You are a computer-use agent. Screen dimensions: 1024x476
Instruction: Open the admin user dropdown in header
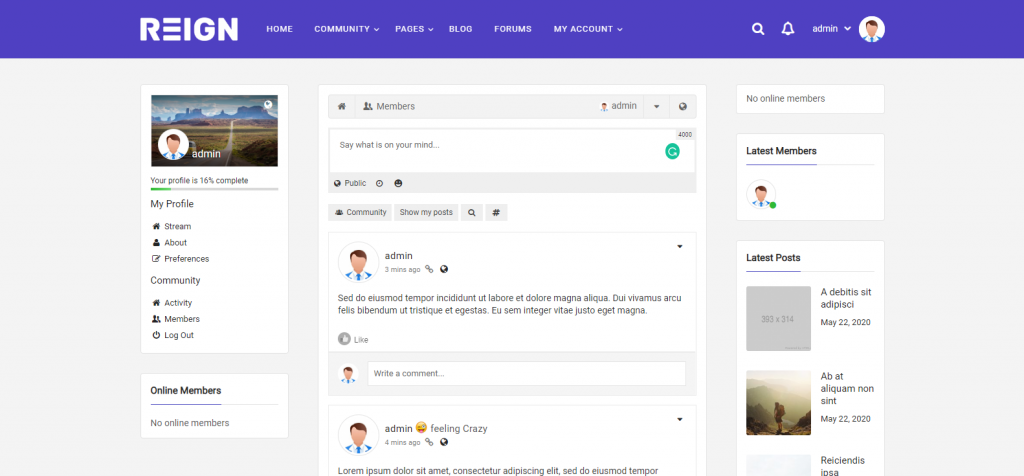pos(831,29)
